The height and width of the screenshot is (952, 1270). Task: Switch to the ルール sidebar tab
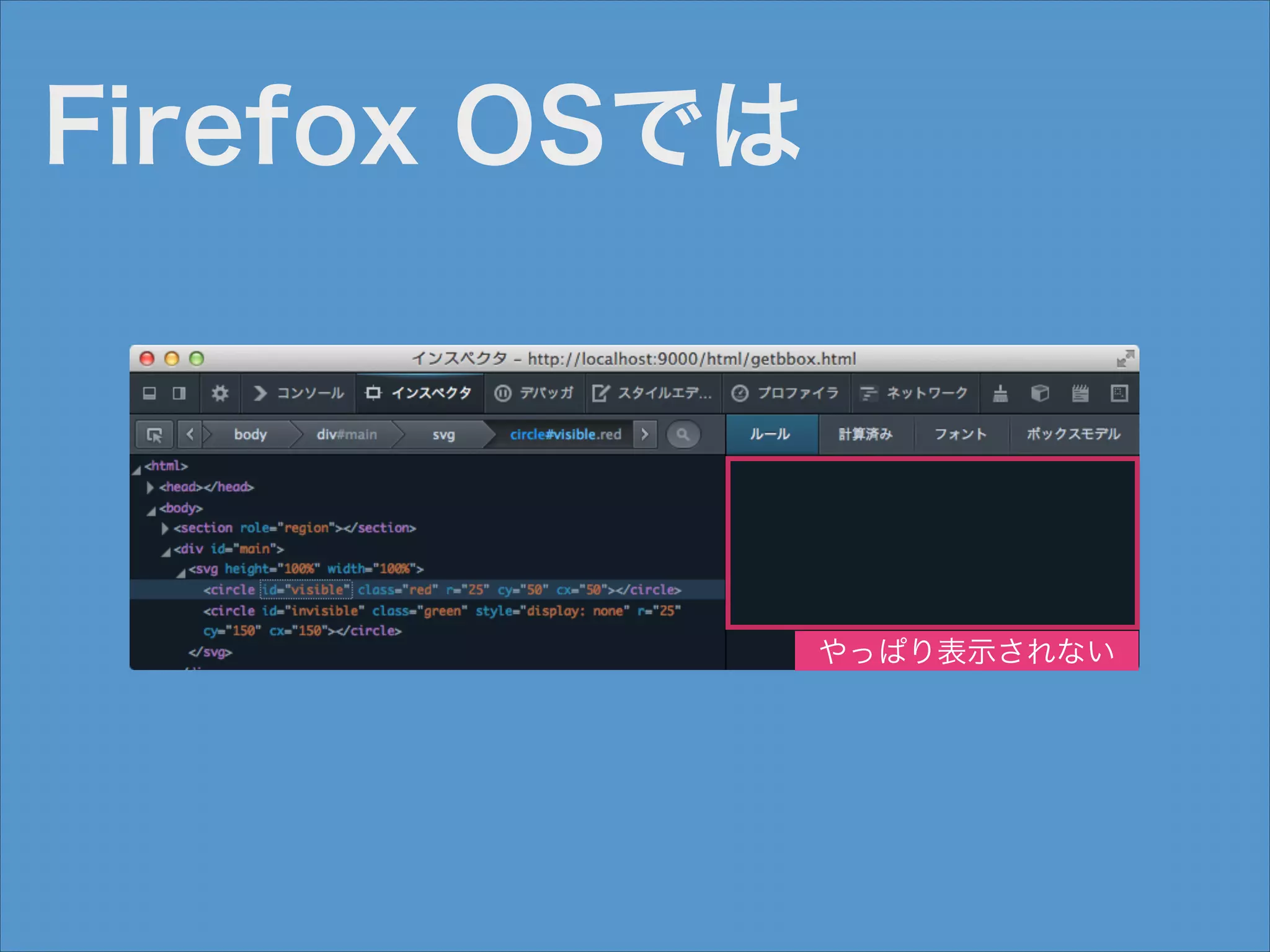(771, 434)
